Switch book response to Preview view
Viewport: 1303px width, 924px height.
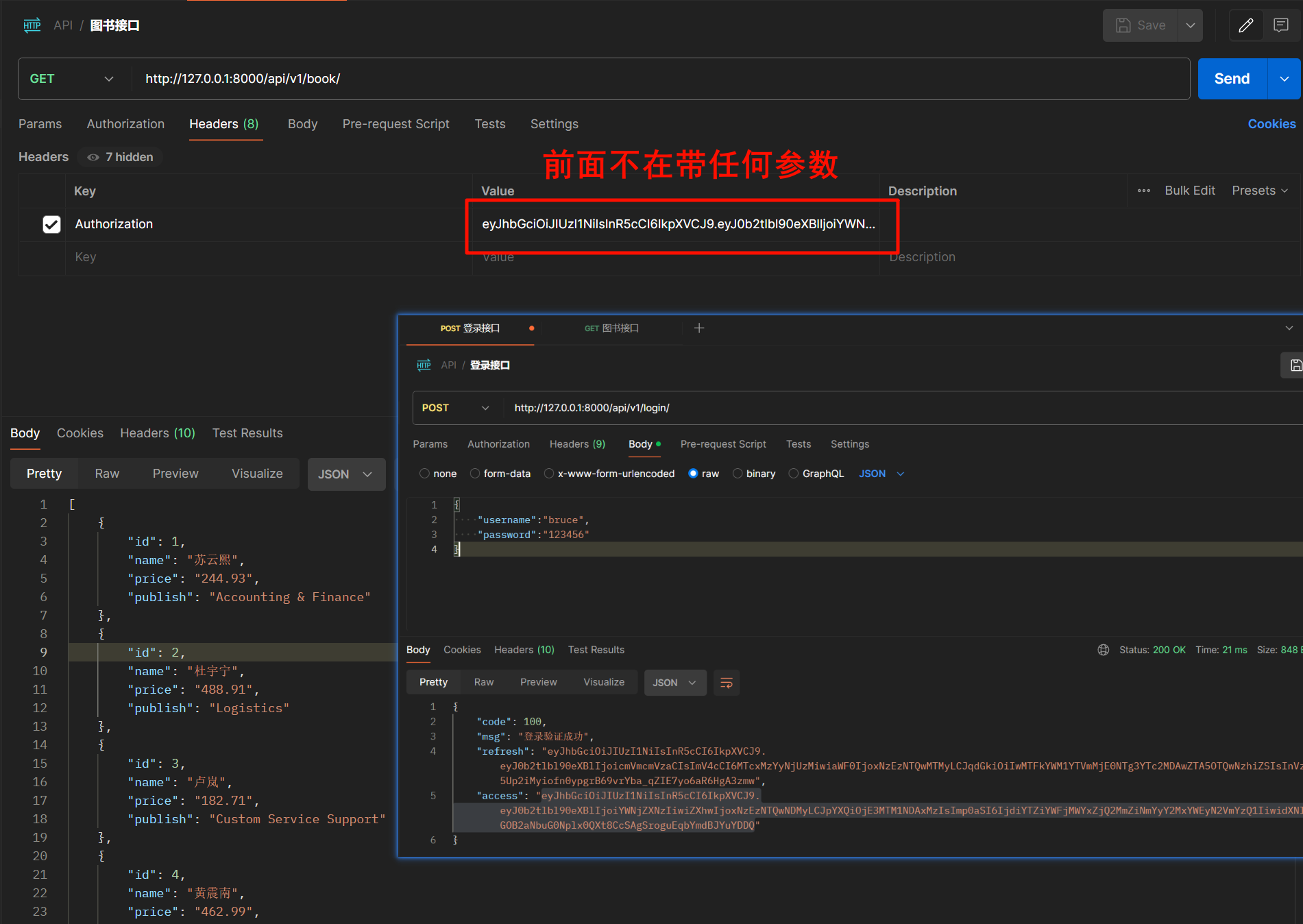tap(175, 474)
